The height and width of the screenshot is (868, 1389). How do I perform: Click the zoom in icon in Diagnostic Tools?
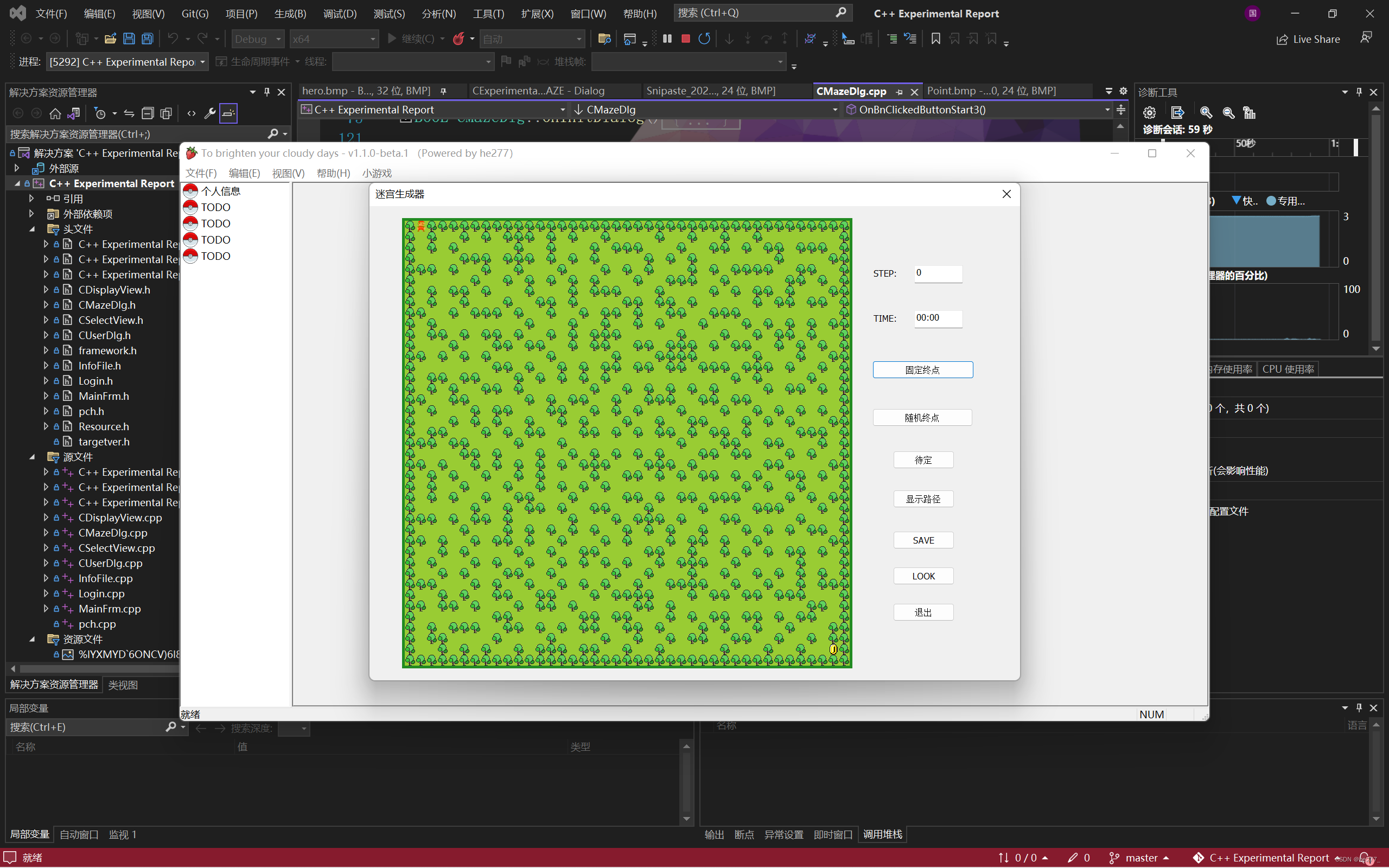(x=1206, y=112)
